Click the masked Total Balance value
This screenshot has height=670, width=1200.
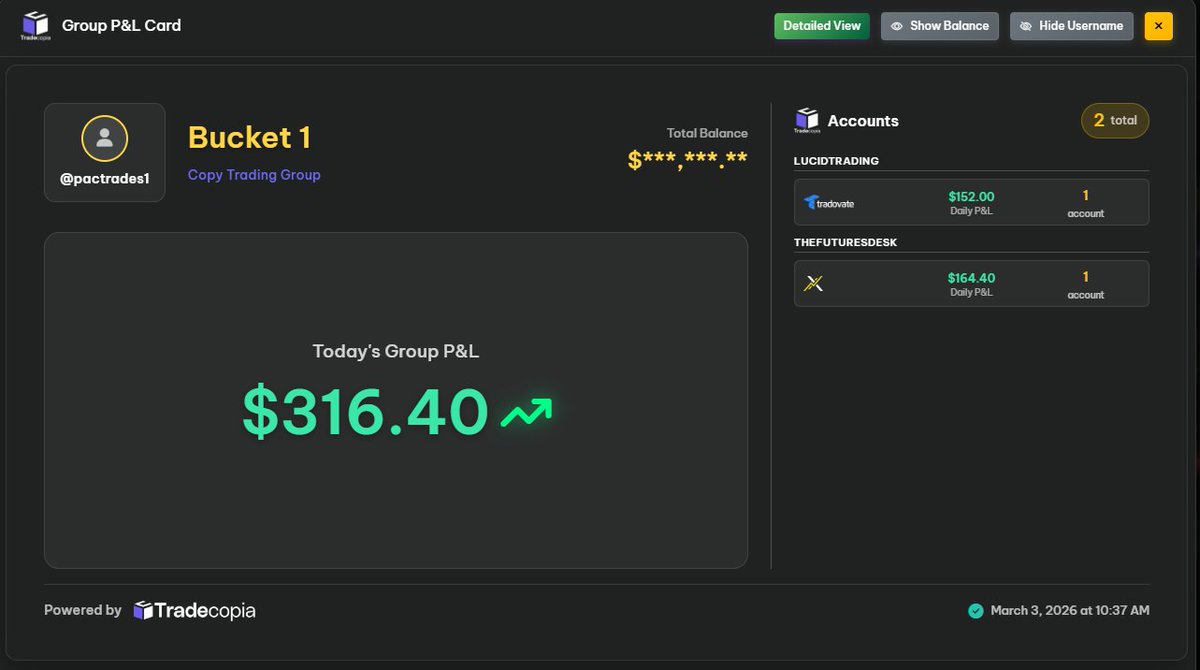pos(688,159)
